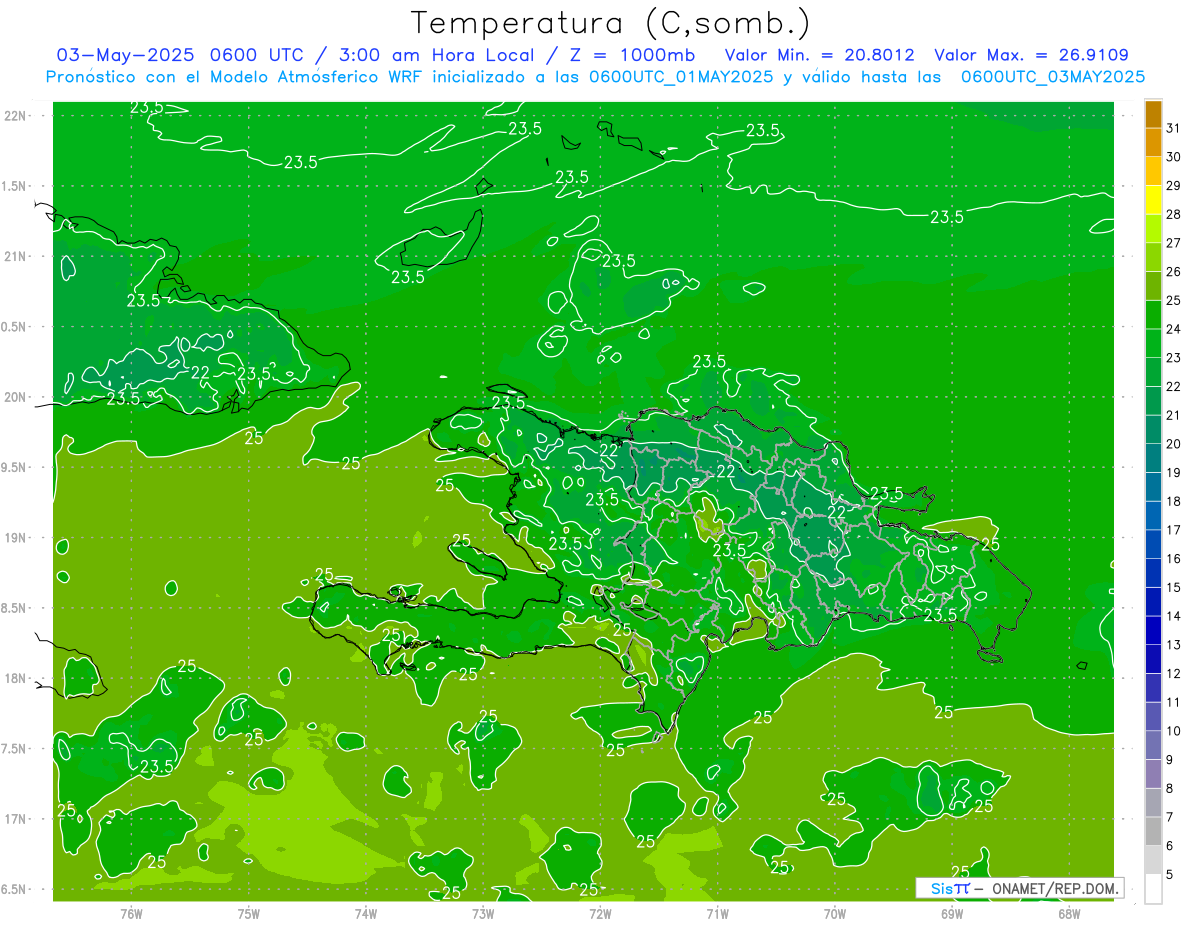Screen dimensions: 1200x927
Task: Click the 21N latitude axis label
Action: (x=17, y=256)
